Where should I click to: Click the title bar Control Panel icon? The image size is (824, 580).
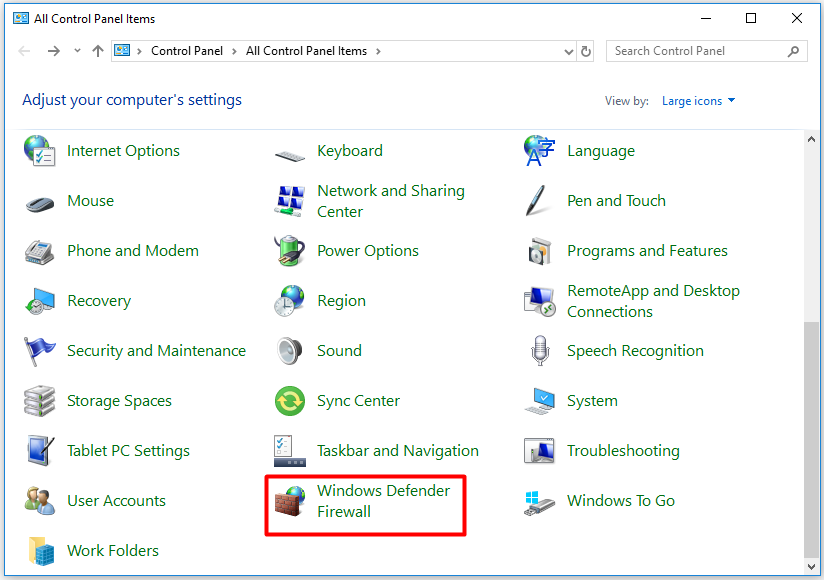[21, 18]
